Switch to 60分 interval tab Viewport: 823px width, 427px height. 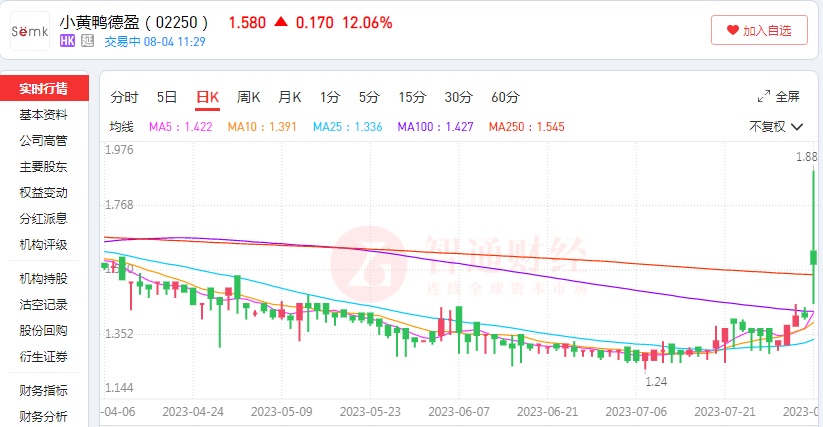point(505,97)
